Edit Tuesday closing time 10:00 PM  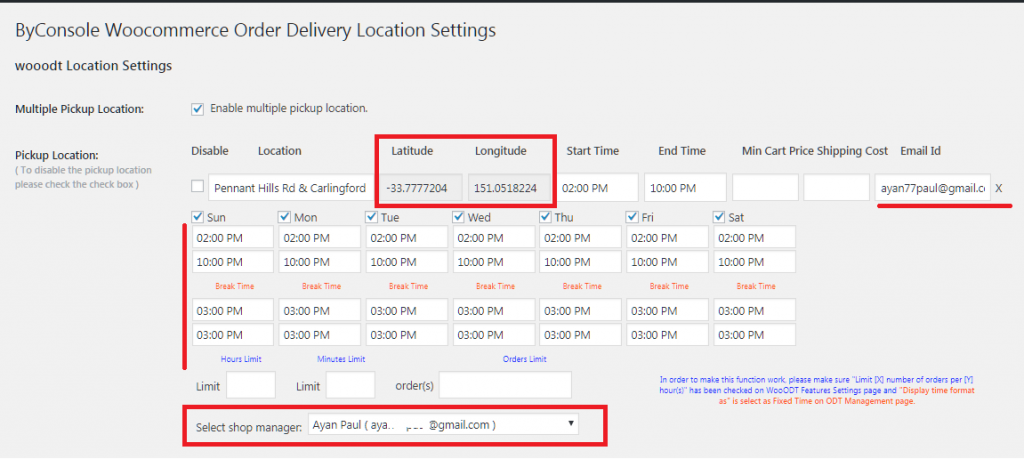click(x=406, y=262)
